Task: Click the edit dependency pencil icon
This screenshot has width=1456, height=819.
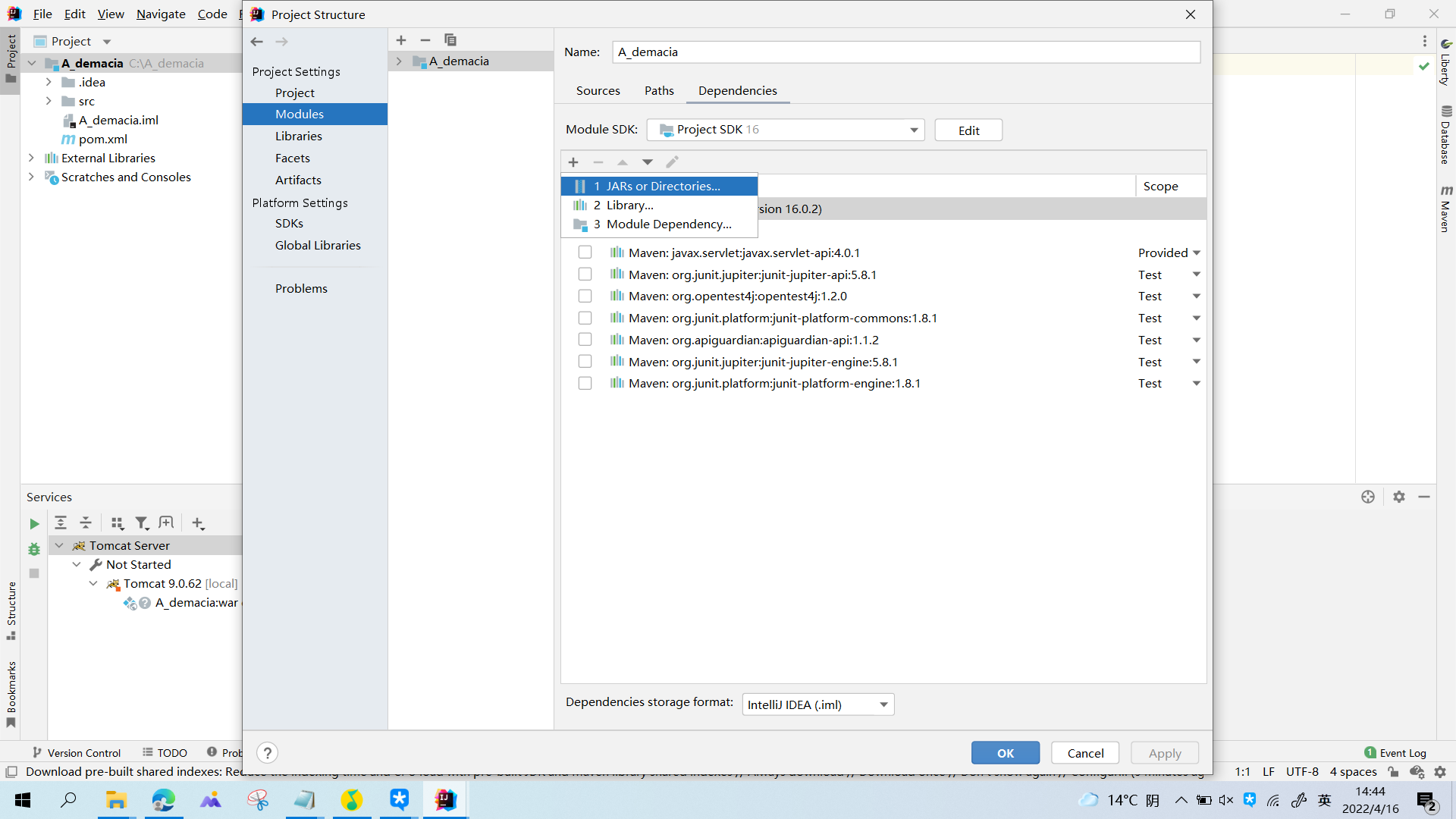Action: coord(672,162)
